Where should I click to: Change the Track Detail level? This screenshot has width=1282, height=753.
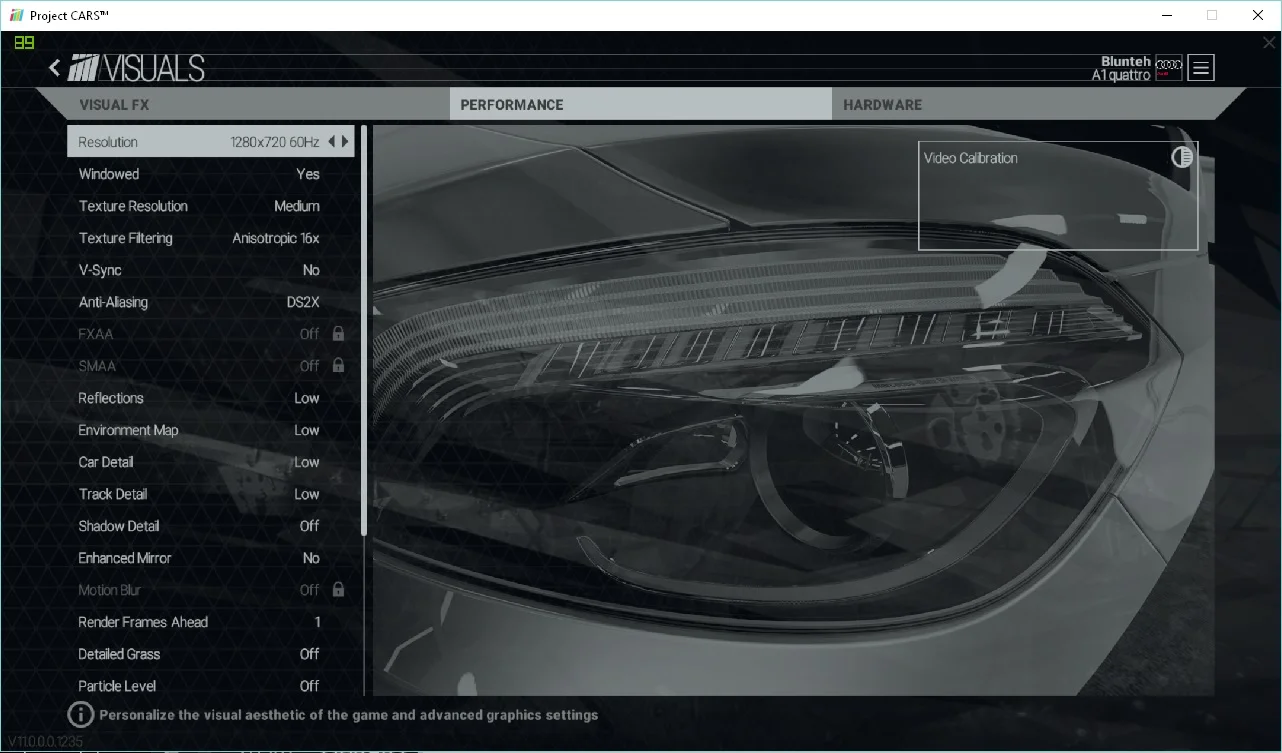[x=211, y=494]
